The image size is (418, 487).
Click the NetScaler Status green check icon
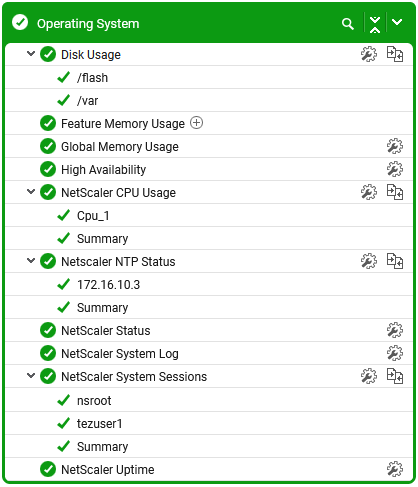tap(48, 330)
